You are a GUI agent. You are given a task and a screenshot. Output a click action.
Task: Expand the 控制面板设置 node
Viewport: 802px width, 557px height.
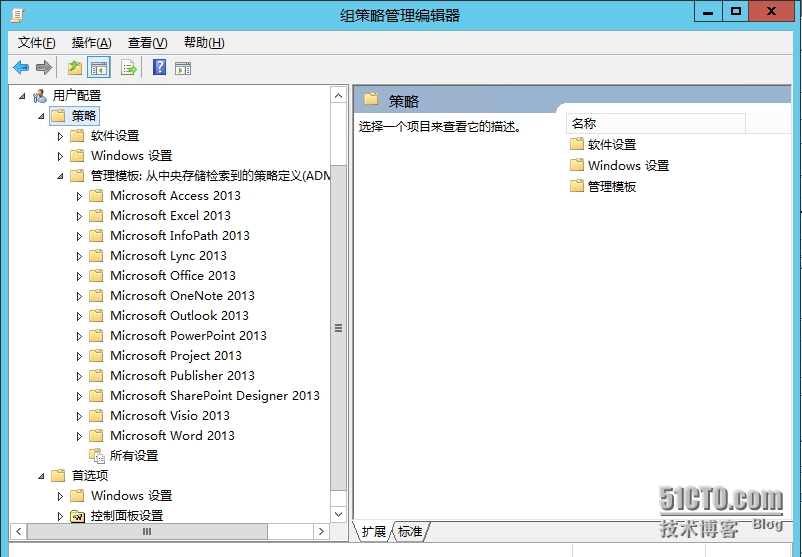click(60, 516)
